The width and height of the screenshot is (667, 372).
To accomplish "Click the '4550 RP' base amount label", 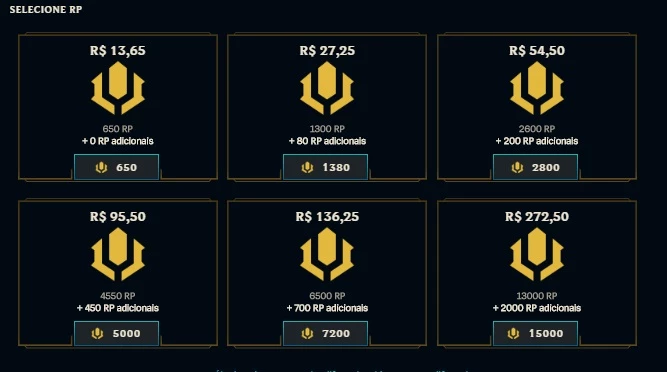I will click(x=118, y=295).
